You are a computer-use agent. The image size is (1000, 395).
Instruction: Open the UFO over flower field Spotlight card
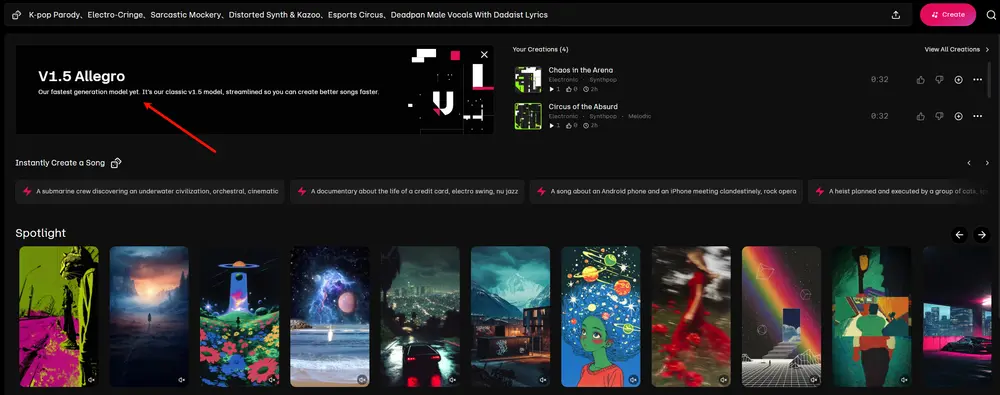click(240, 317)
